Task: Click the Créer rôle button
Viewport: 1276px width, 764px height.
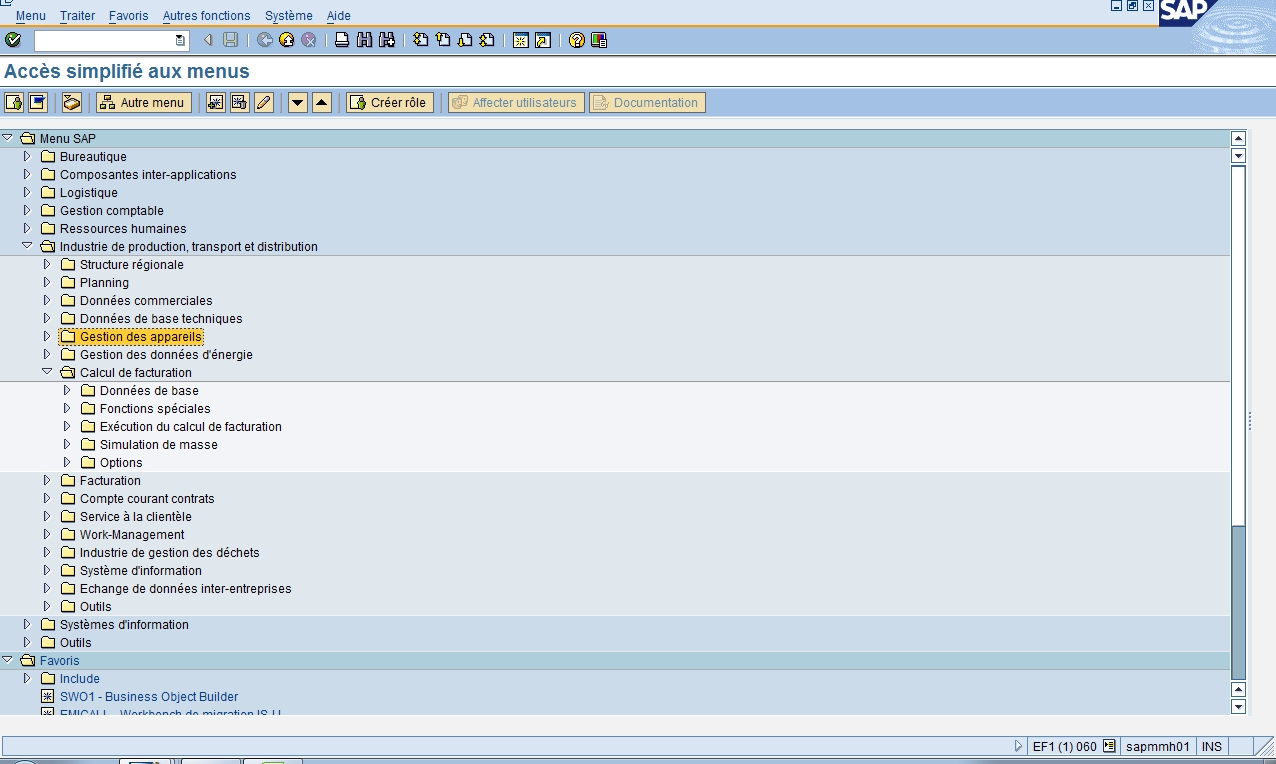Action: [x=390, y=102]
